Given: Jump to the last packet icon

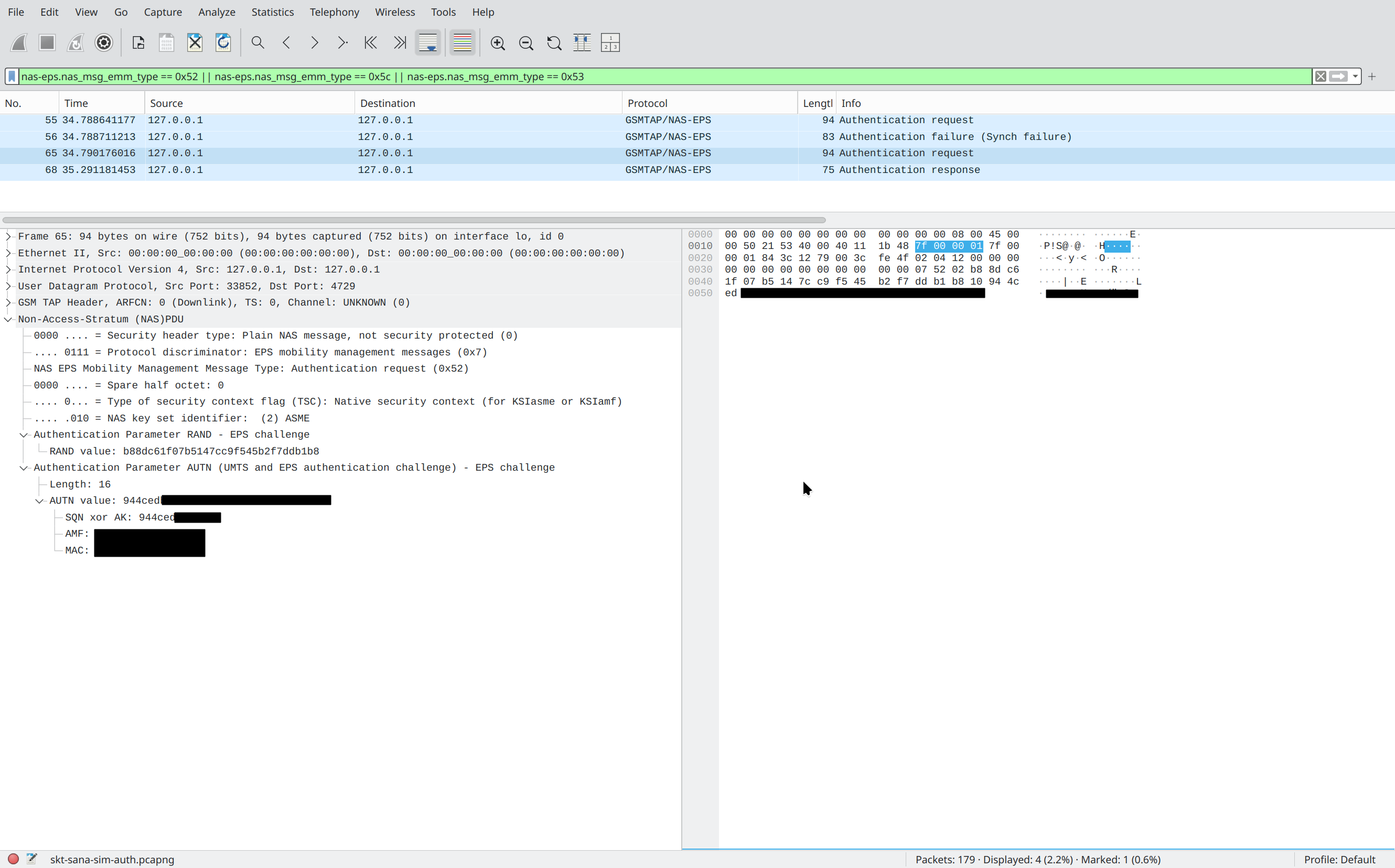Looking at the screenshot, I should 400,43.
